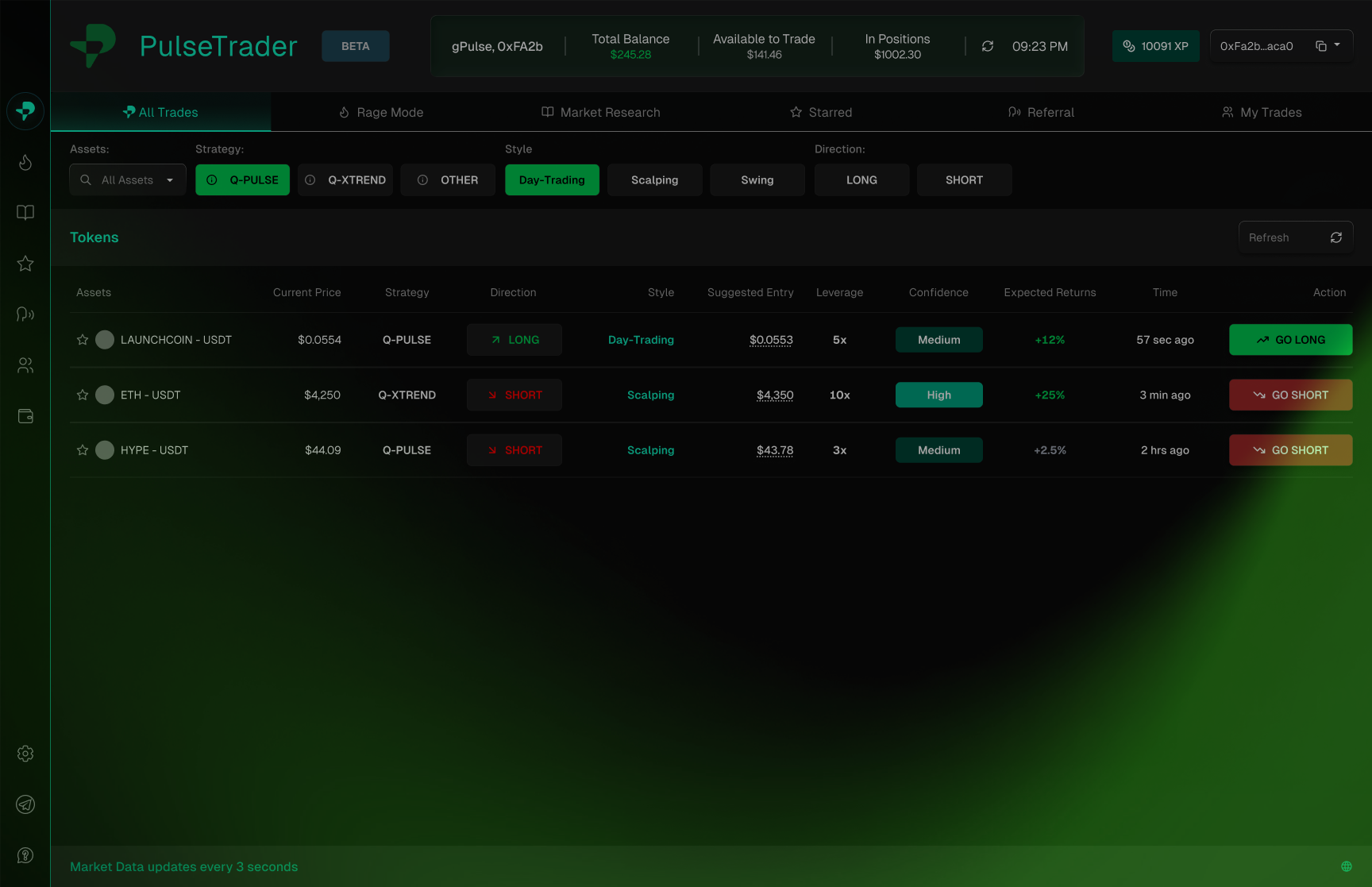Click the Refresh tokens button
The width and height of the screenshot is (1372, 887).
click(x=1295, y=237)
